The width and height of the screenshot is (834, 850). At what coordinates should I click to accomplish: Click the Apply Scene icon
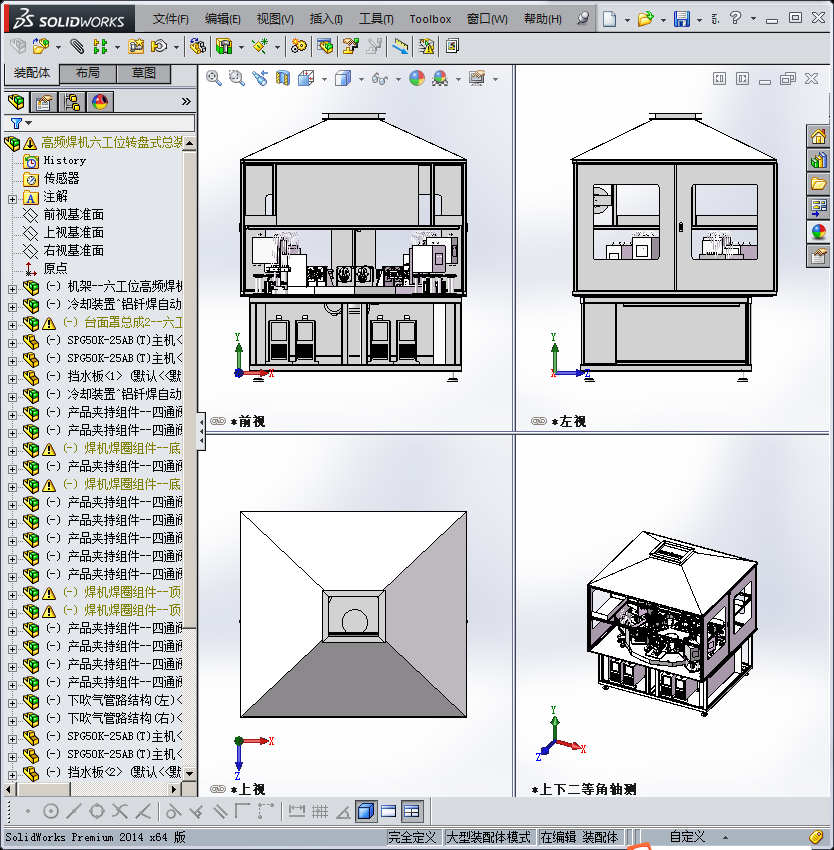(x=440, y=78)
